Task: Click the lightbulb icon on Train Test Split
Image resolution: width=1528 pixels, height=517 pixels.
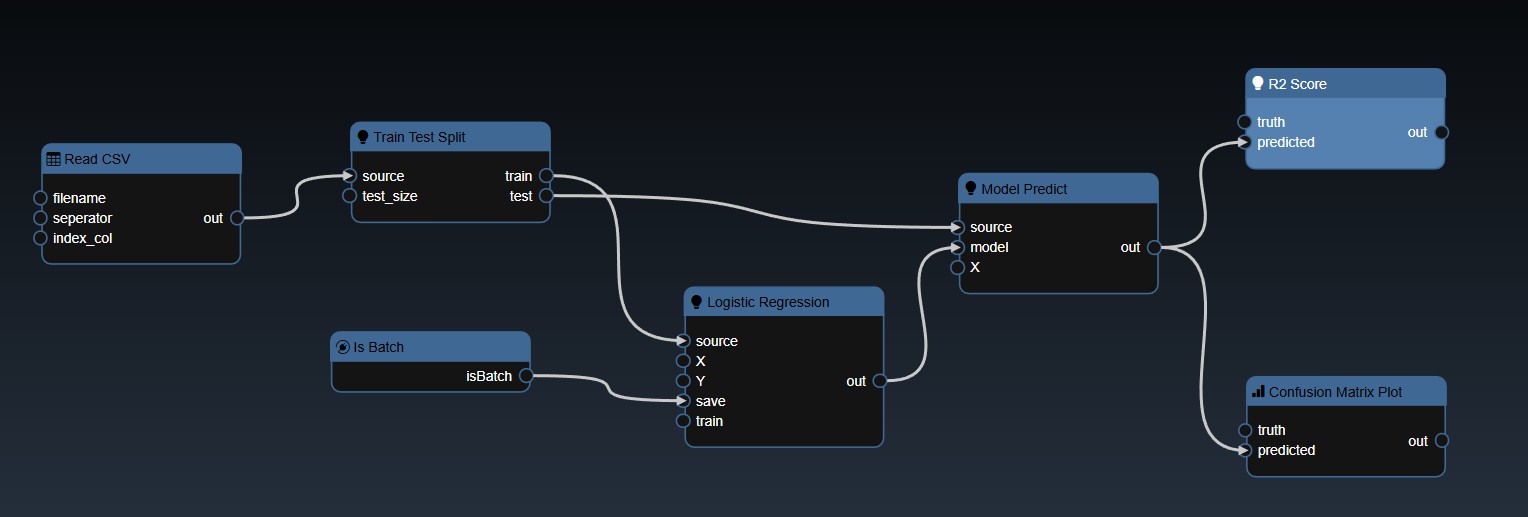Action: click(x=363, y=137)
